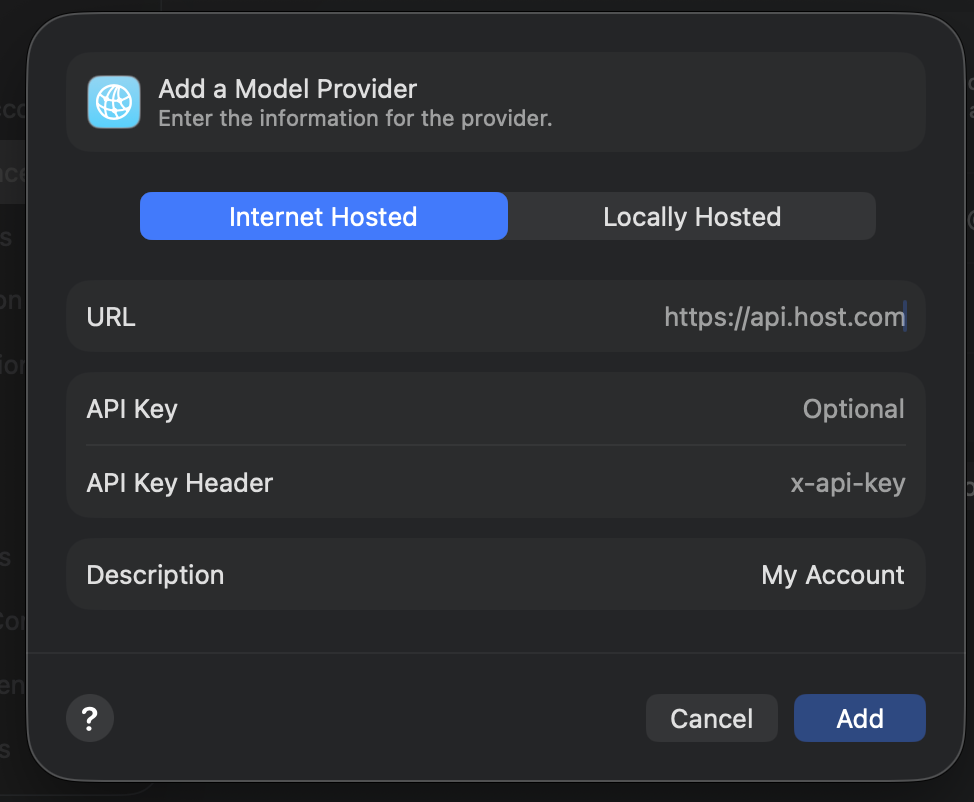Focus the API Key field showing Optional

(x=853, y=409)
